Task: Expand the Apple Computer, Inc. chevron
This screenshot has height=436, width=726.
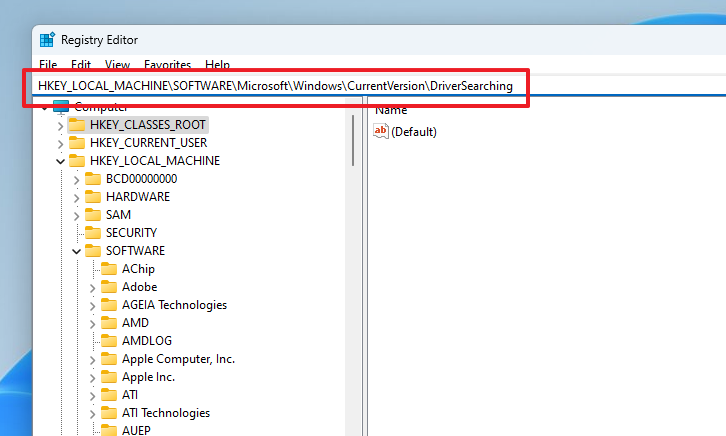Action: 92,360
